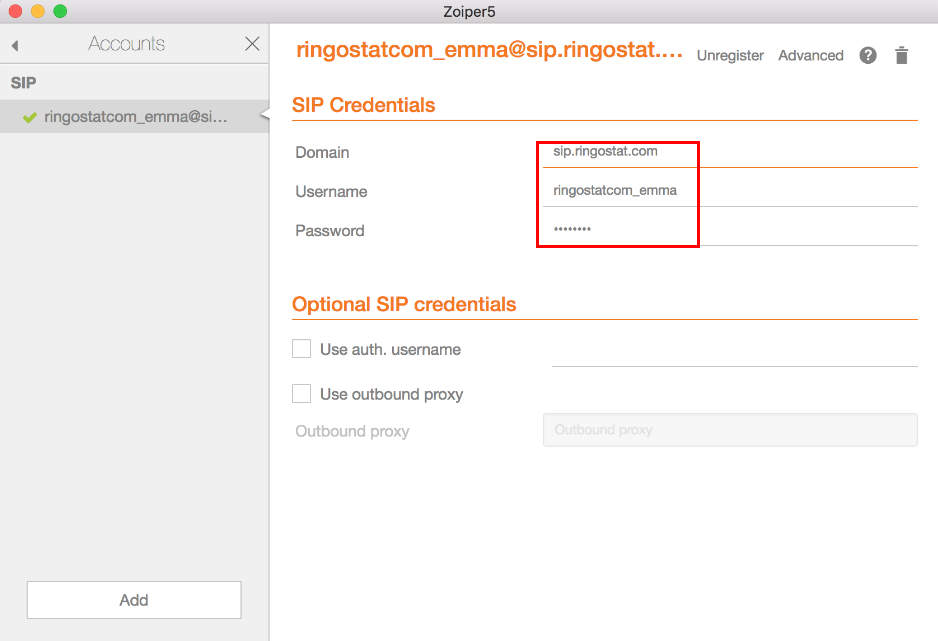Close the Accounts panel with the X

(252, 44)
